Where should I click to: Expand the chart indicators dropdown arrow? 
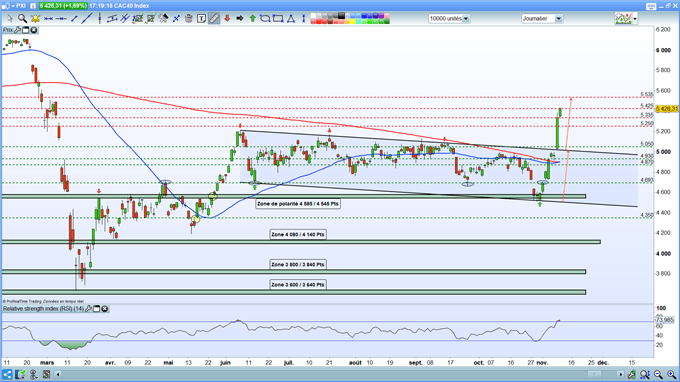tap(635, 19)
